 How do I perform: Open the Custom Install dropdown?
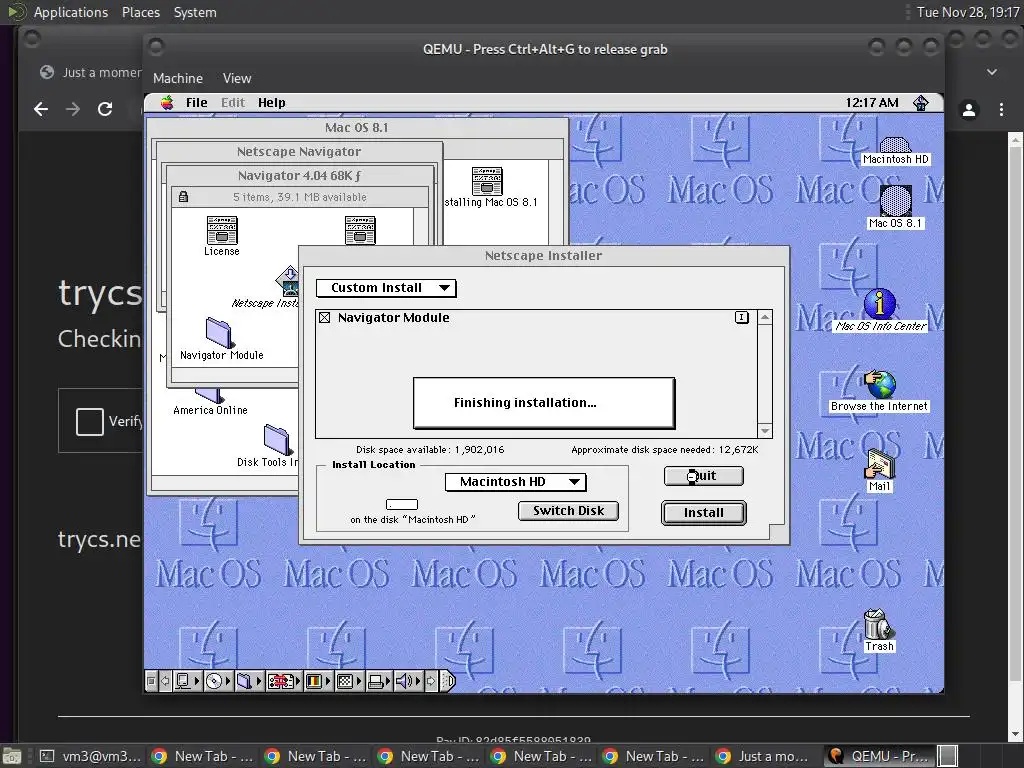point(386,288)
